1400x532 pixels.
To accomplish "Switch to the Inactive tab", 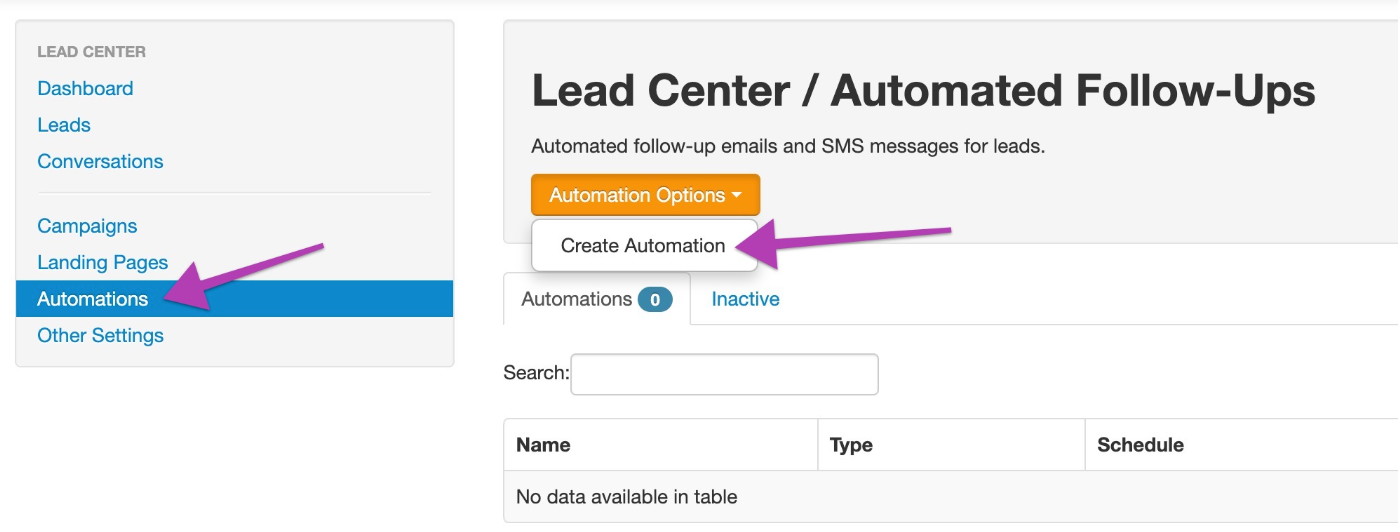I will tap(745, 299).
